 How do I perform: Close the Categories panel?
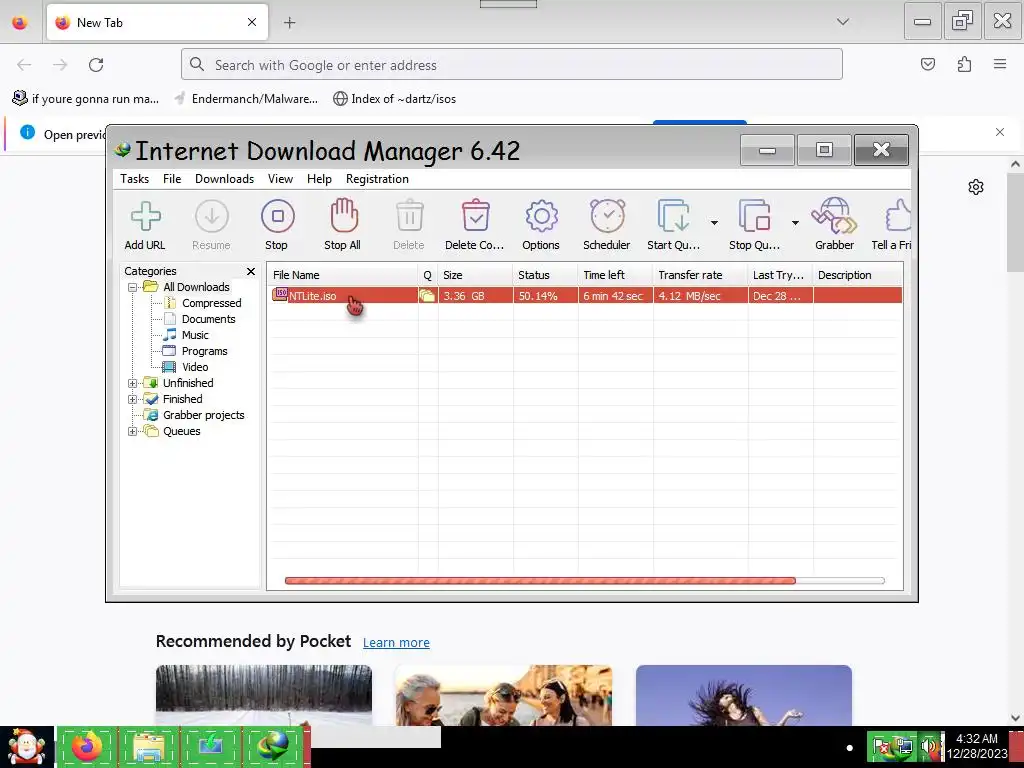(251, 271)
